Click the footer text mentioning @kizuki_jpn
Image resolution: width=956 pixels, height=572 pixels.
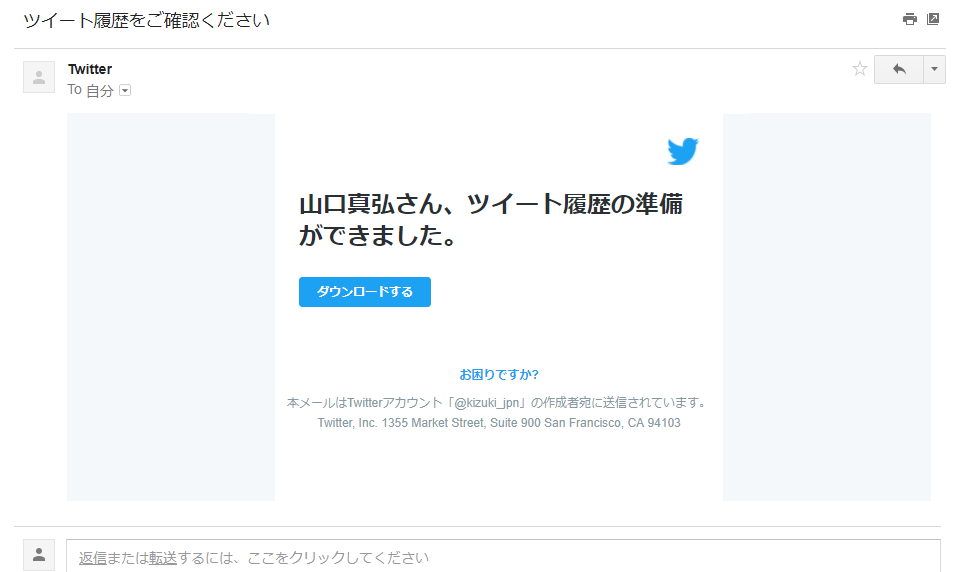coord(499,402)
